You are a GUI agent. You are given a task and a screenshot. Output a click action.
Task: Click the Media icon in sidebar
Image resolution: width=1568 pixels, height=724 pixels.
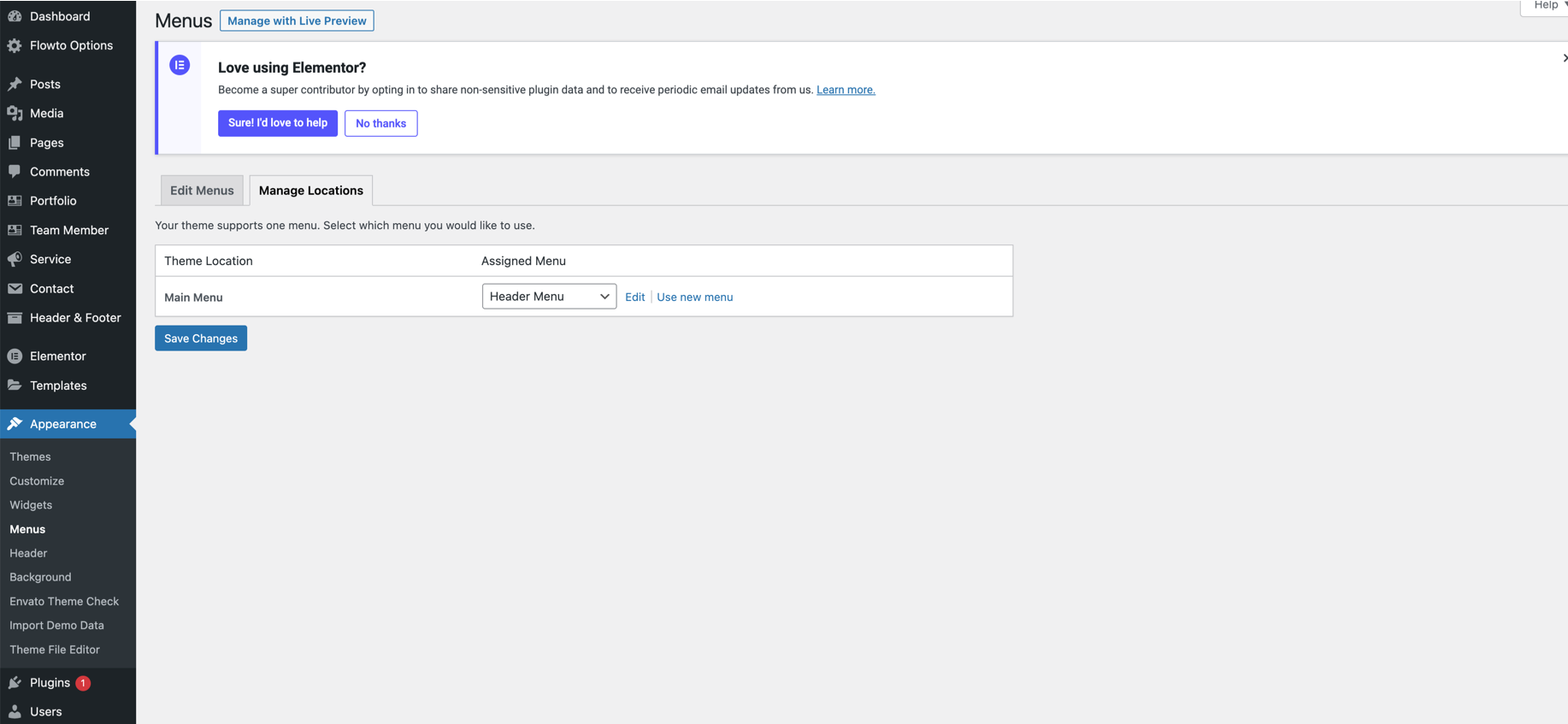point(15,113)
